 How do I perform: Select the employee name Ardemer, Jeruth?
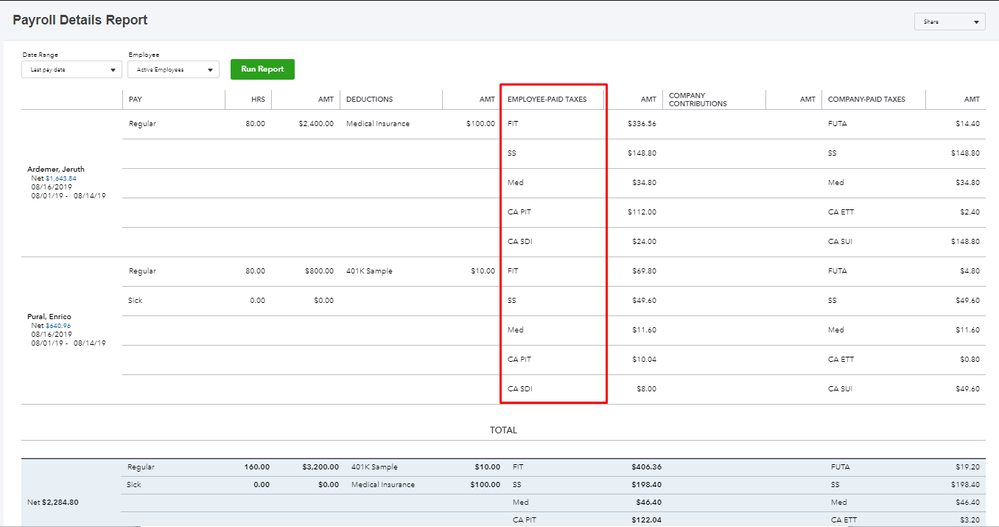55,170
